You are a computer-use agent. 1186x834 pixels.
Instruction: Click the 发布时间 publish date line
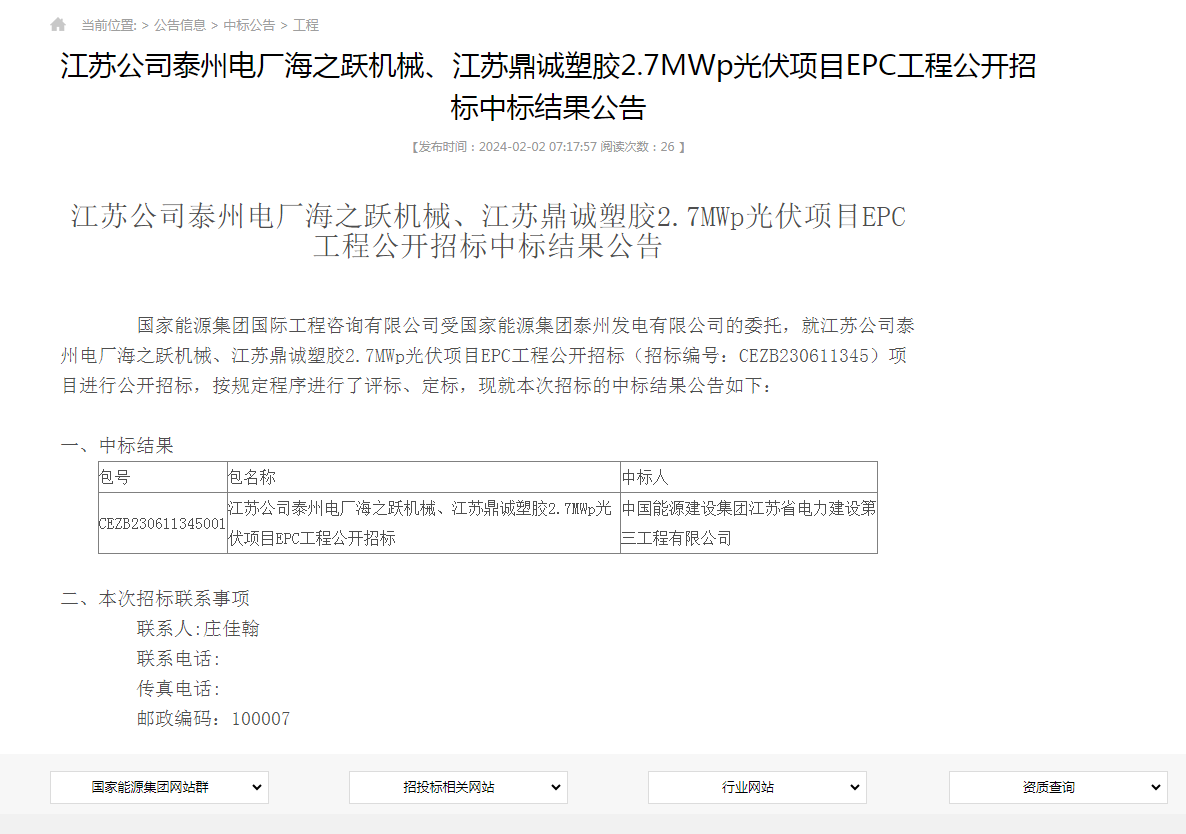pyautogui.click(x=548, y=147)
